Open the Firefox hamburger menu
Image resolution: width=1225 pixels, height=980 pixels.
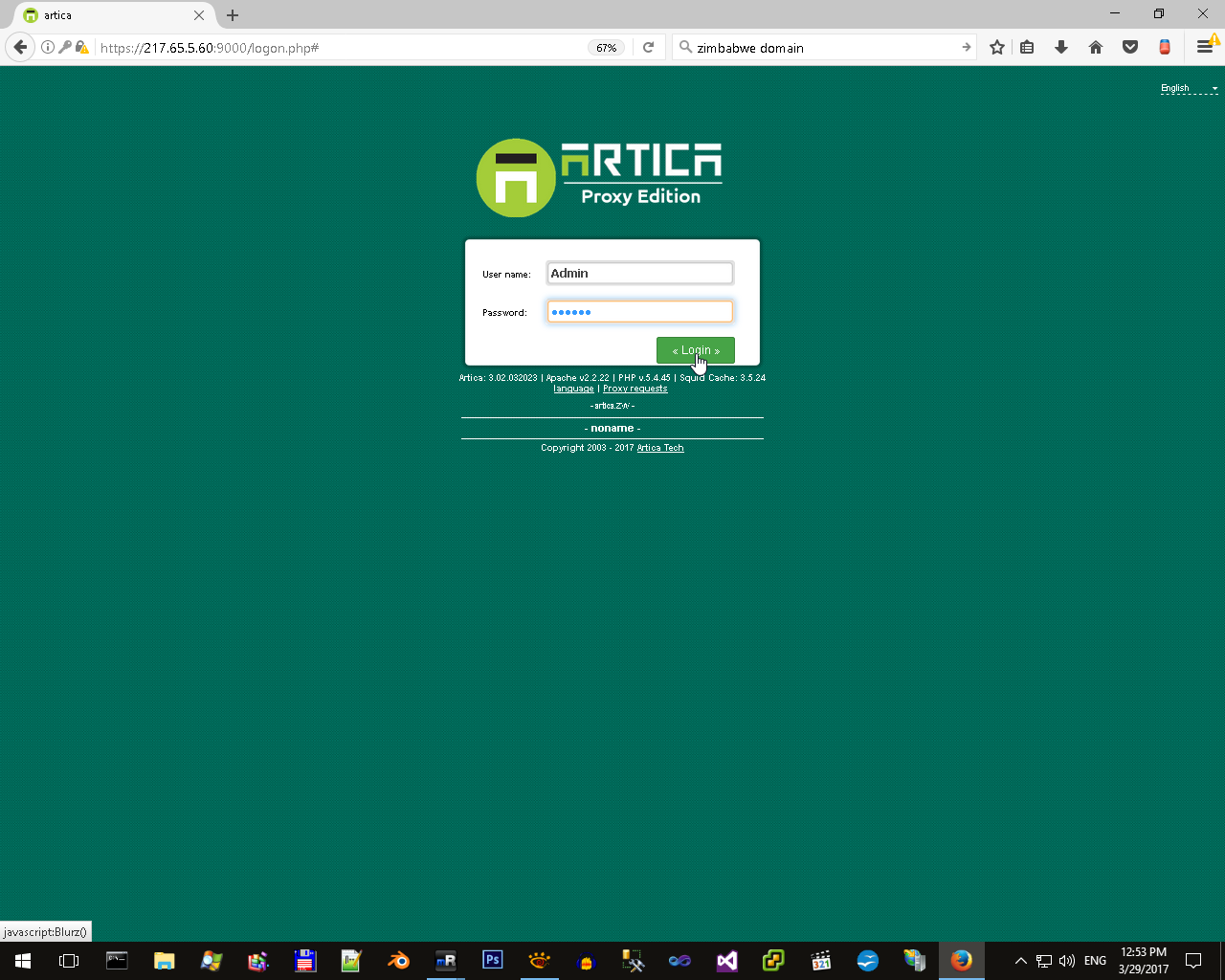click(x=1205, y=47)
